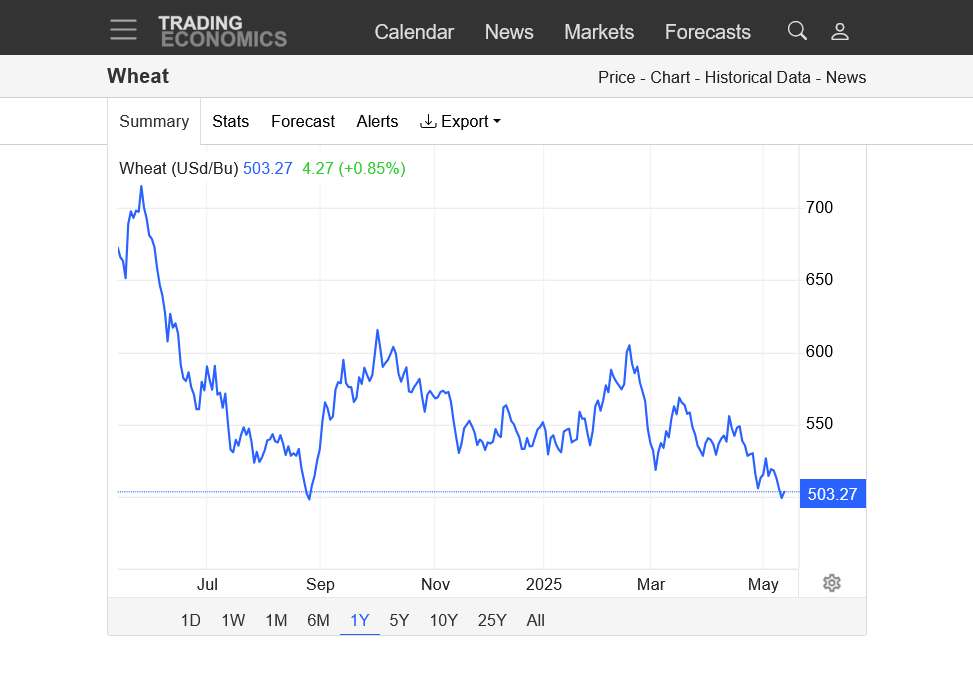Go to Calendar in top navigation
Screen dimensions: 973x677
coord(414,32)
